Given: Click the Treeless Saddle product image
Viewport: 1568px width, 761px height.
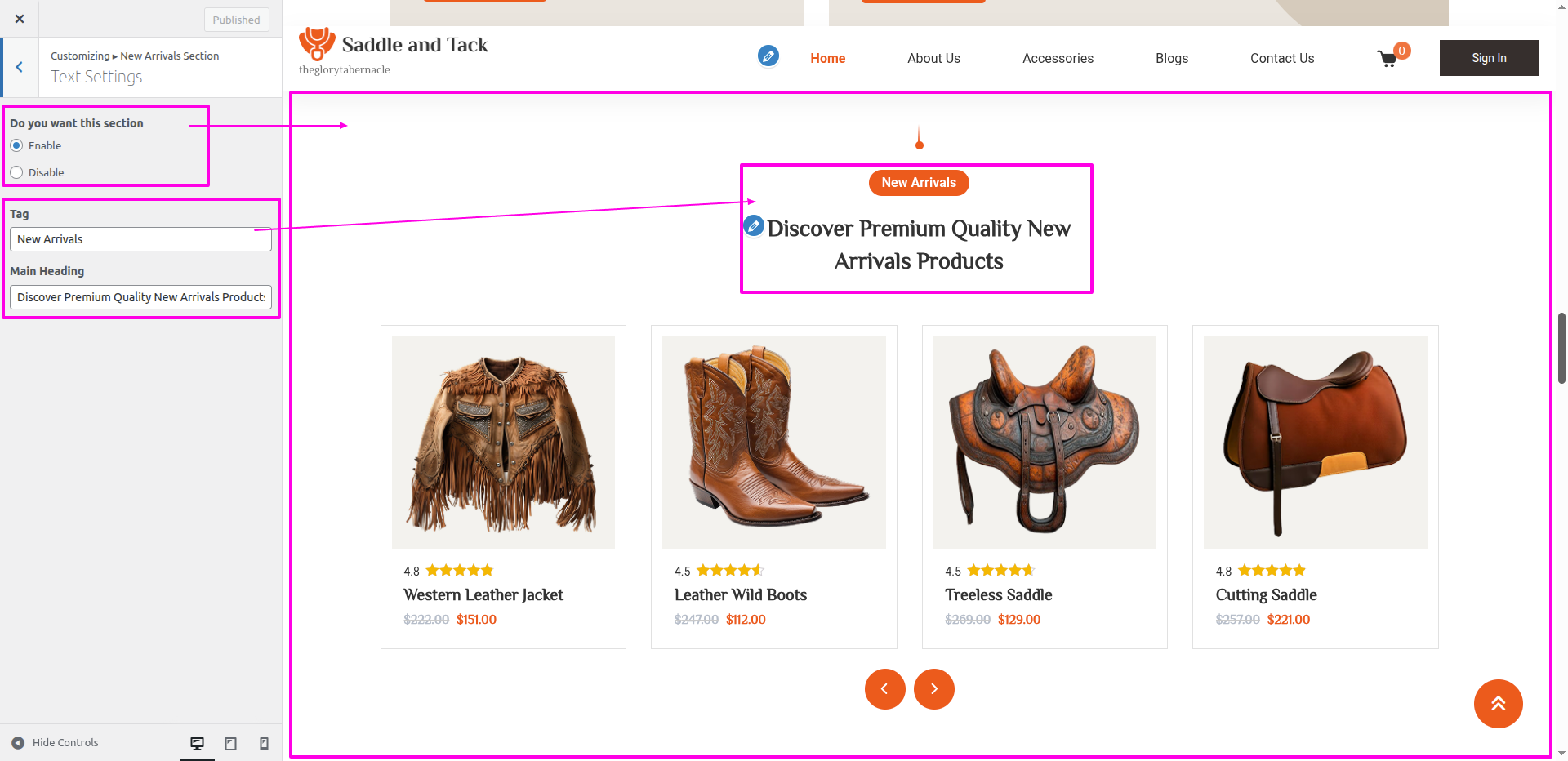Looking at the screenshot, I should tap(1045, 442).
